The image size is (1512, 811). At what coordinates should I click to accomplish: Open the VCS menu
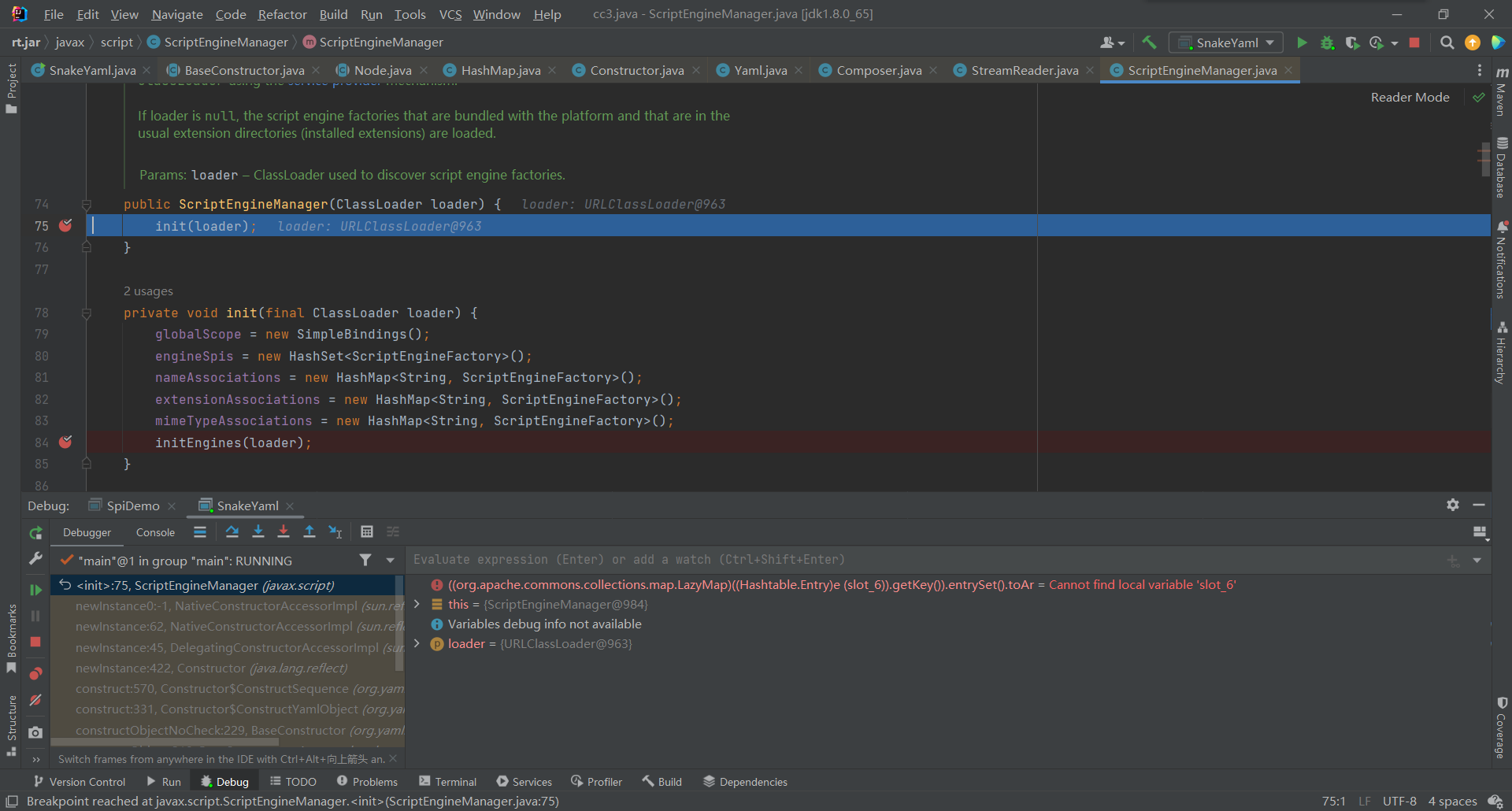coord(450,14)
